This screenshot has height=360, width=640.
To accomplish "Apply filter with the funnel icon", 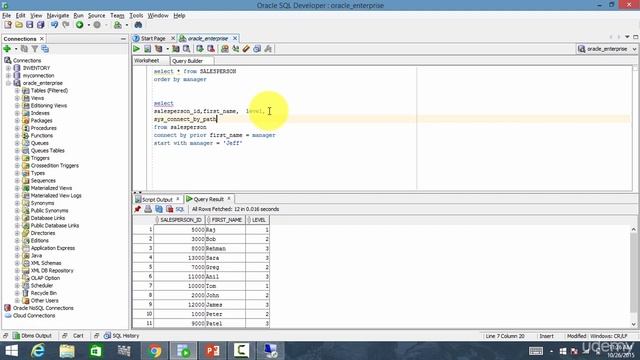I will [x=35, y=49].
